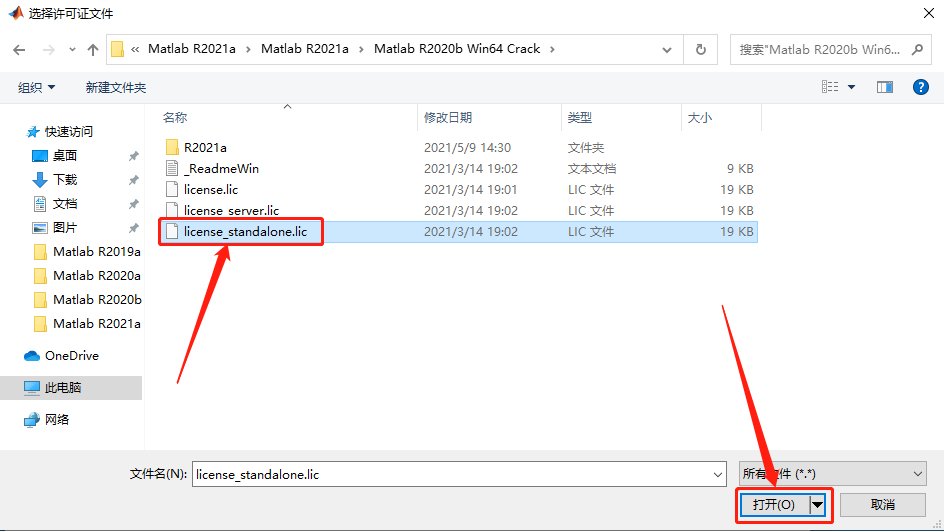Screen dimensions: 944x531
Task: Open recent locations dropdown arrow
Action: click(72, 50)
